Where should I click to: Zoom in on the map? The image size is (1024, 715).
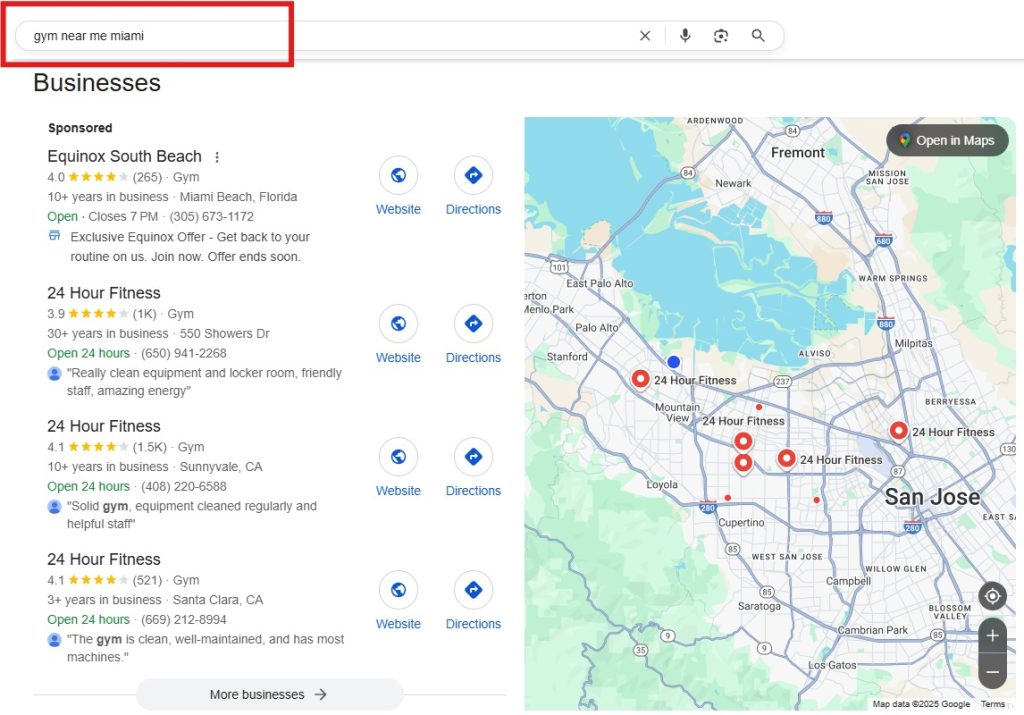[x=992, y=635]
